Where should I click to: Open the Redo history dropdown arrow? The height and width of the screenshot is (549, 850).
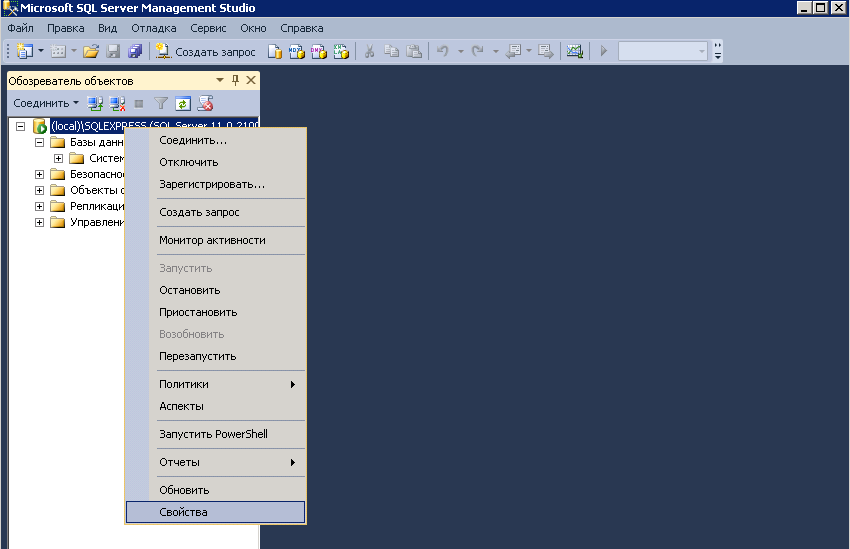pos(495,51)
